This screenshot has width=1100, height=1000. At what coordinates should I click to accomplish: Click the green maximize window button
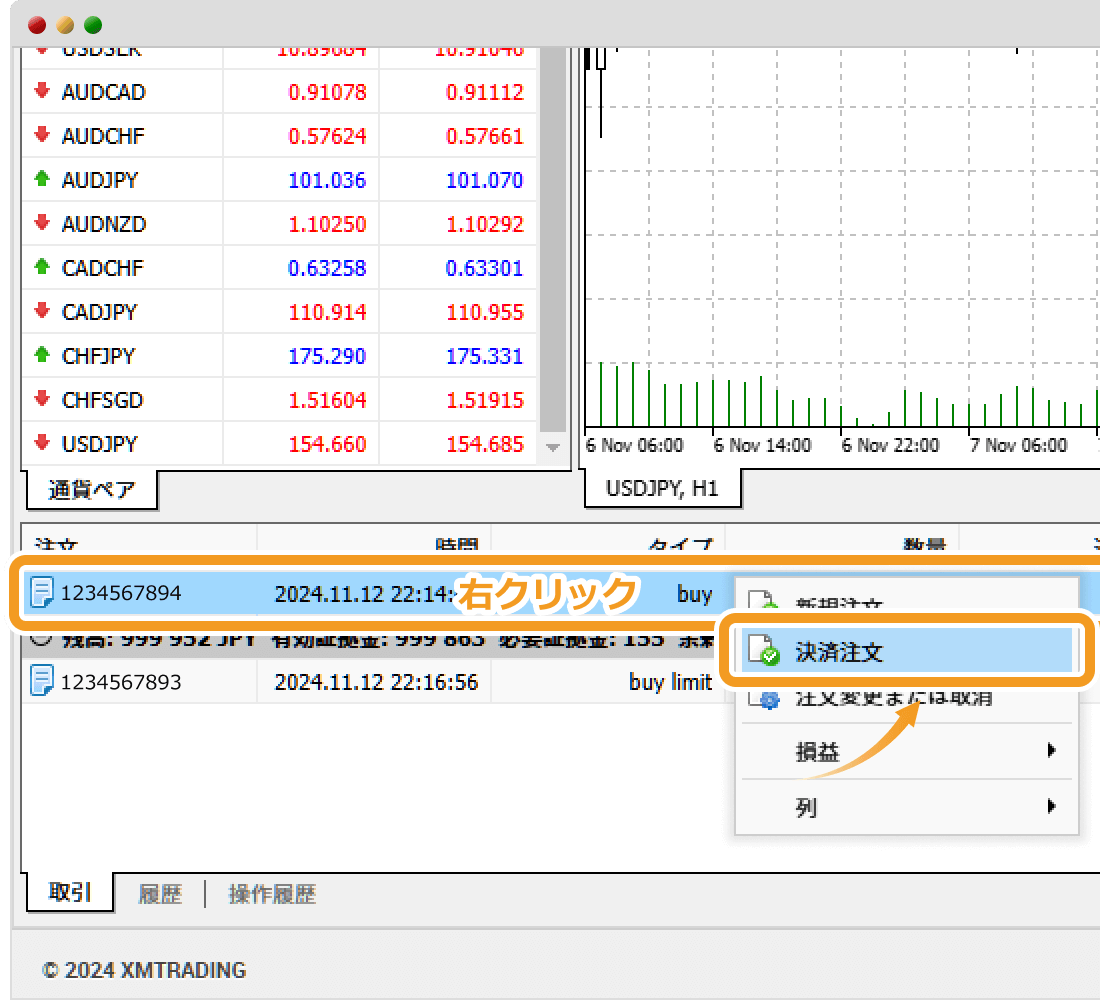(93, 25)
